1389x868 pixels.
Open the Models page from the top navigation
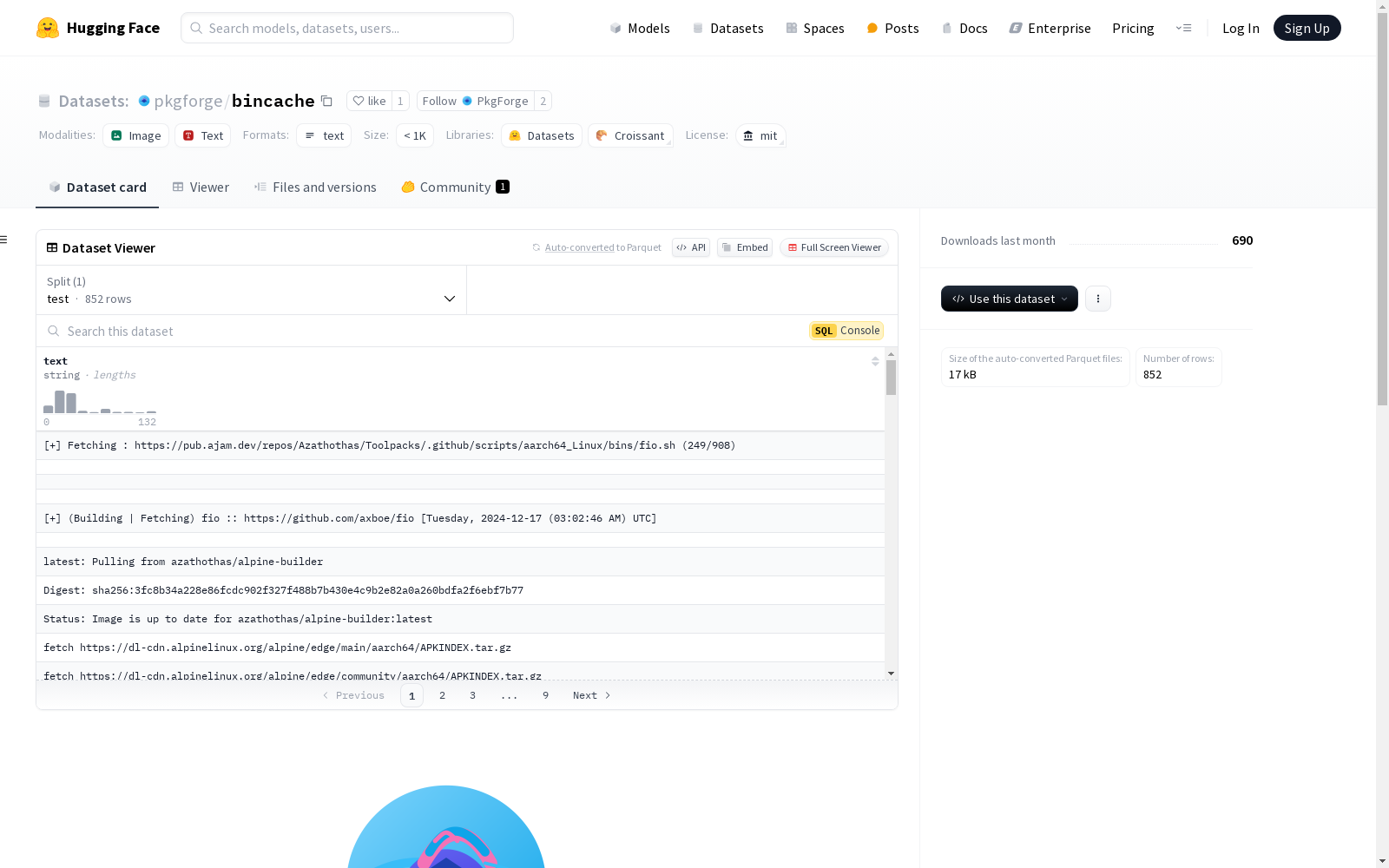[640, 28]
